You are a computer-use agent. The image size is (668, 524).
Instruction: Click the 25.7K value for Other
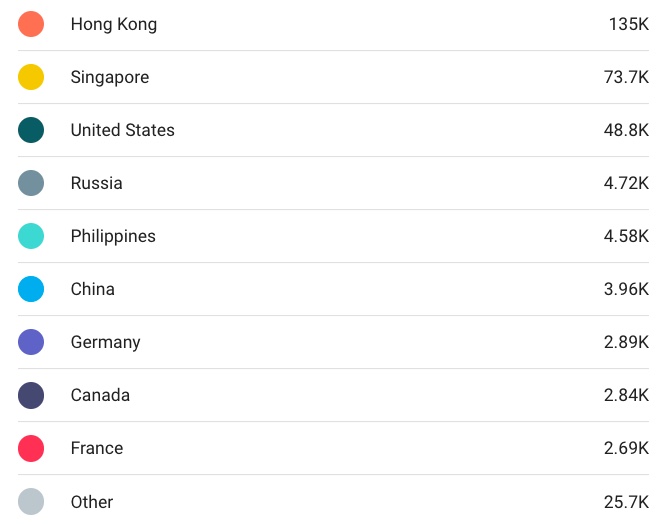(626, 501)
